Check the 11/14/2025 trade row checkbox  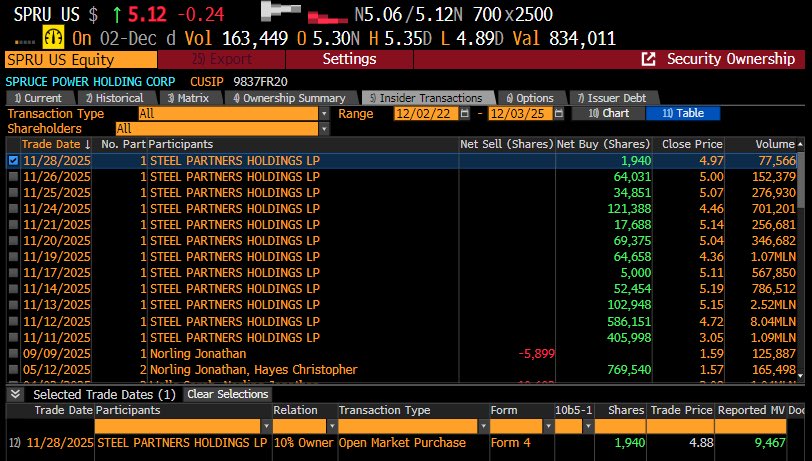(x=13, y=289)
